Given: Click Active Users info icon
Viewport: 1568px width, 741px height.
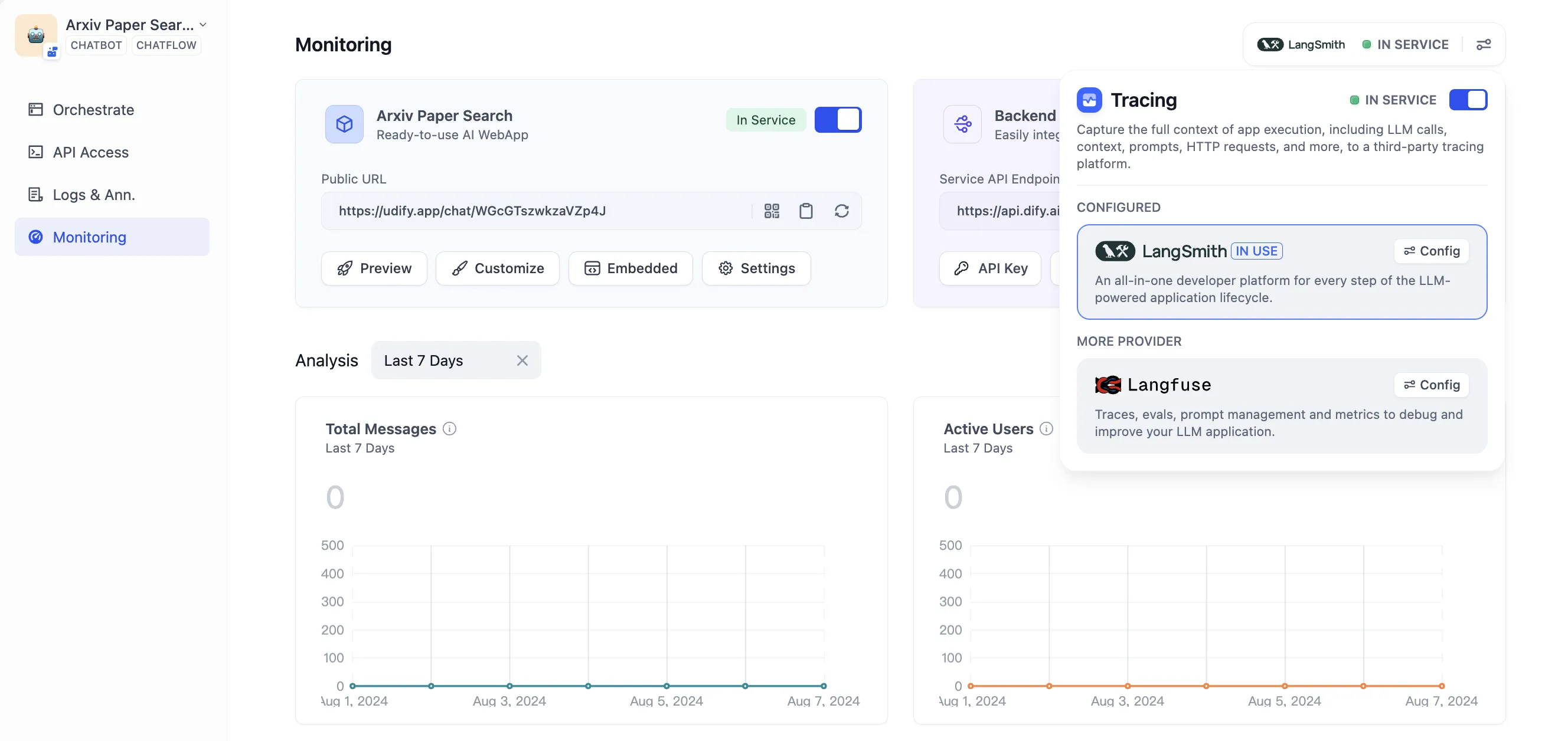Looking at the screenshot, I should [x=1046, y=429].
